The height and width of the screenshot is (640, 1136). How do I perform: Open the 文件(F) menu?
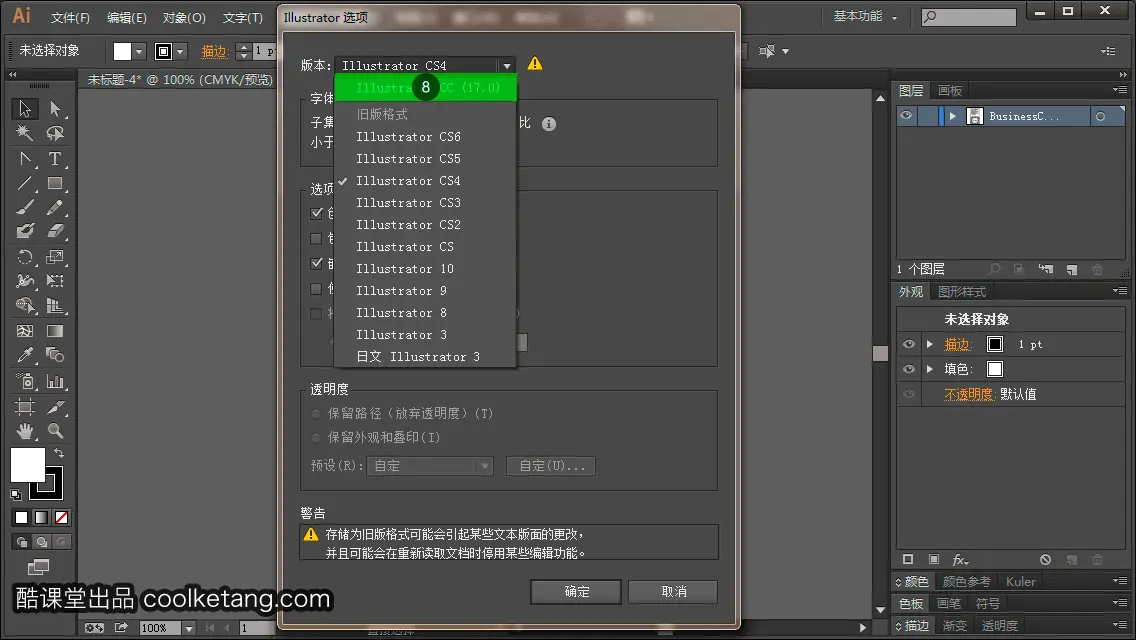point(70,17)
